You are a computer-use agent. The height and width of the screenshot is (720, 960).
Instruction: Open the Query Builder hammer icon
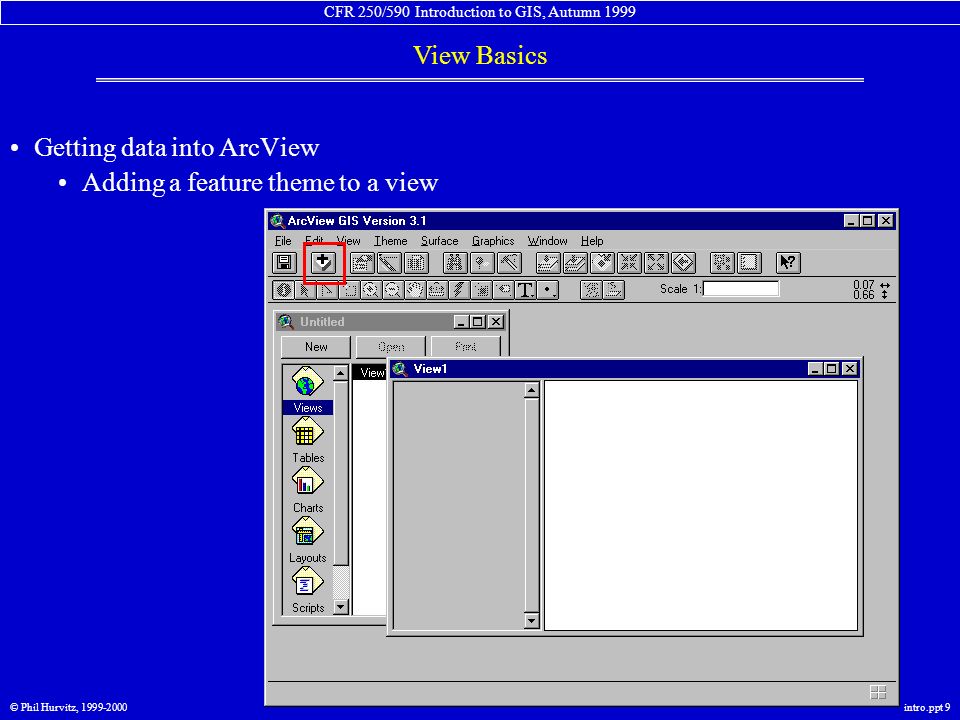click(x=509, y=263)
